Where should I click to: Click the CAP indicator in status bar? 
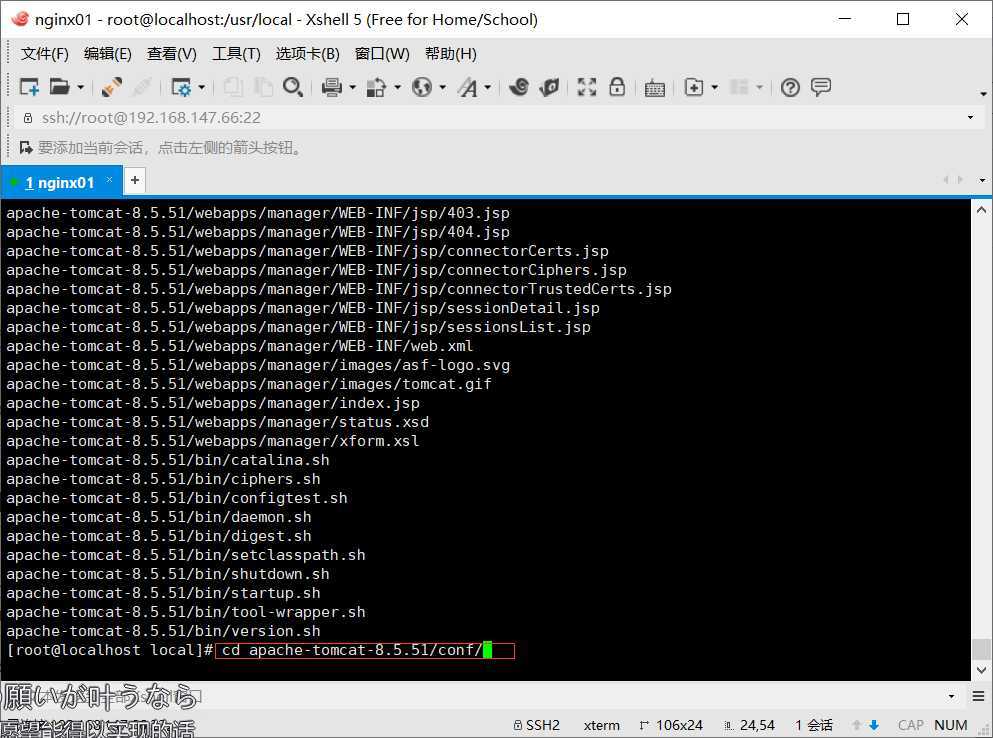click(911, 725)
